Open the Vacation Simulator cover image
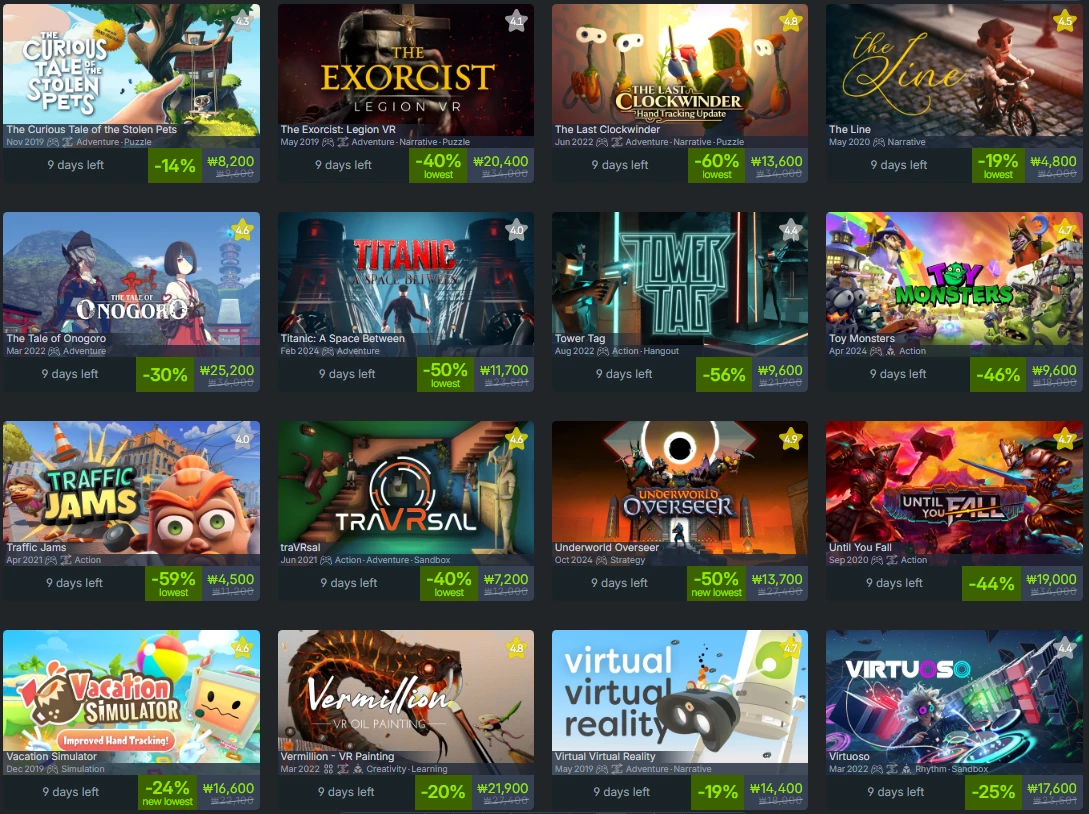The image size is (1089, 814). 131,696
